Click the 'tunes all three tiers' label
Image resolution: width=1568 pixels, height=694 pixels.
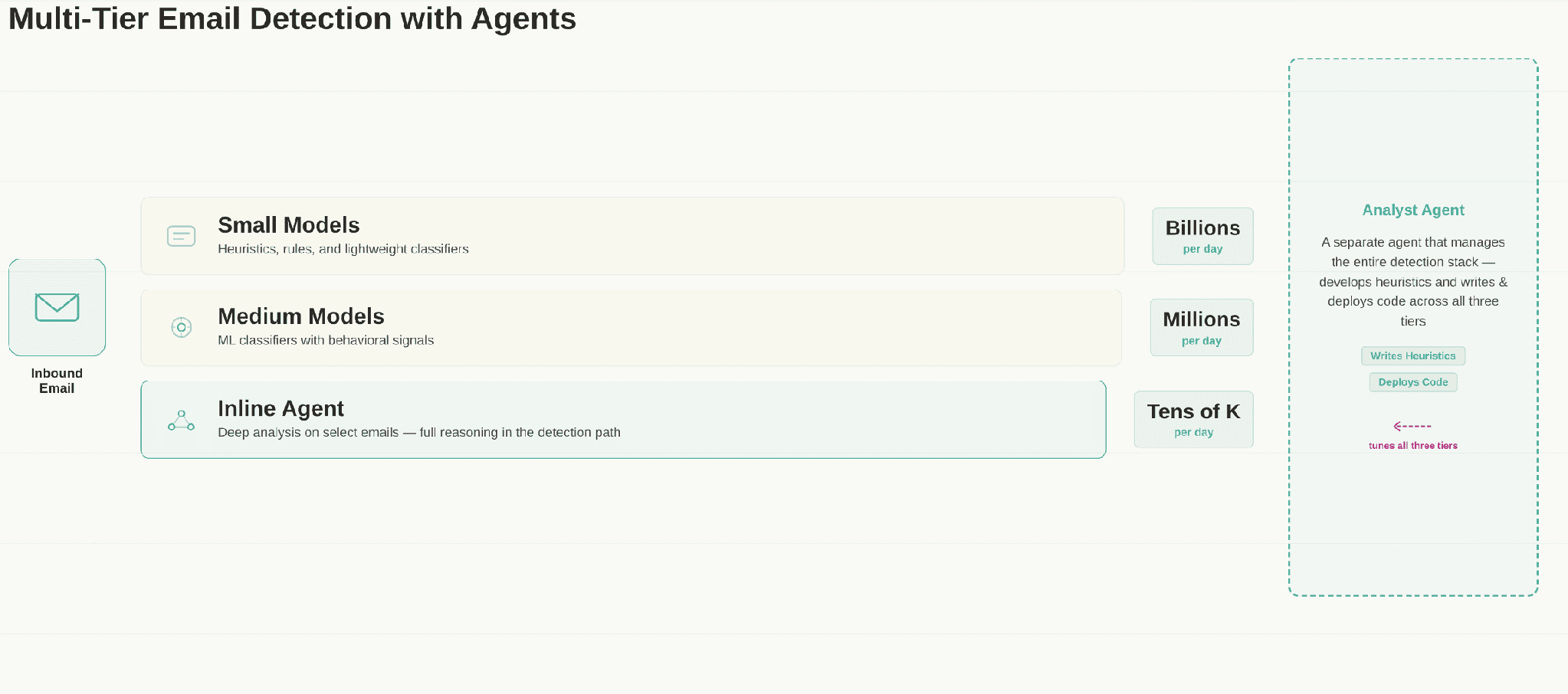1413,445
